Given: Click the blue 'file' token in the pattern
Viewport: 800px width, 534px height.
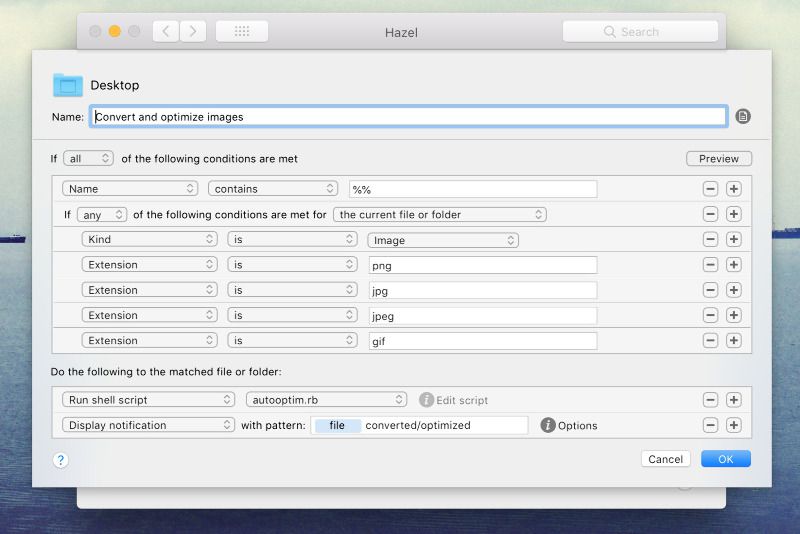Looking at the screenshot, I should 337,425.
